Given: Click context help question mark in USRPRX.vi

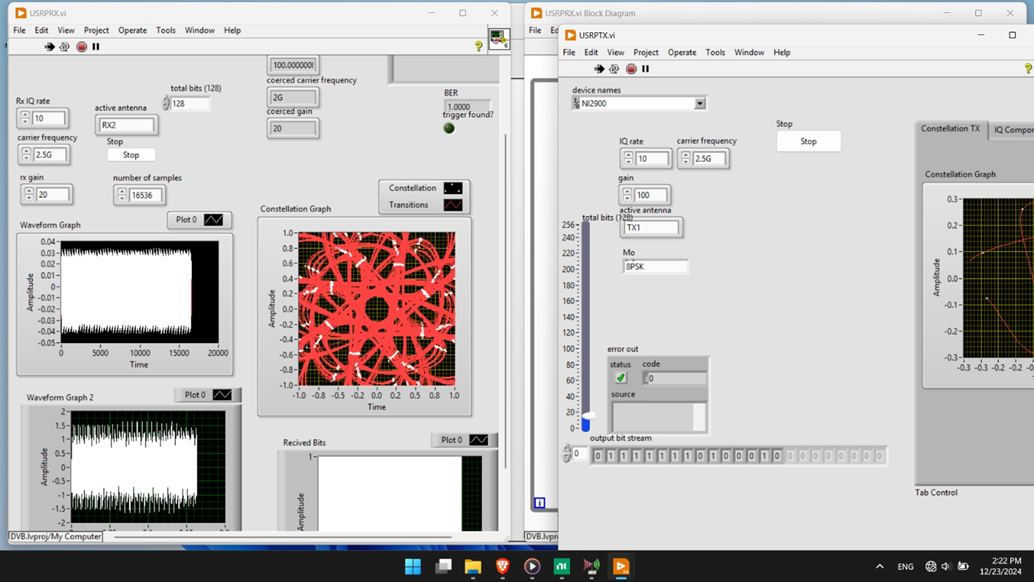Looking at the screenshot, I should pos(479,45).
